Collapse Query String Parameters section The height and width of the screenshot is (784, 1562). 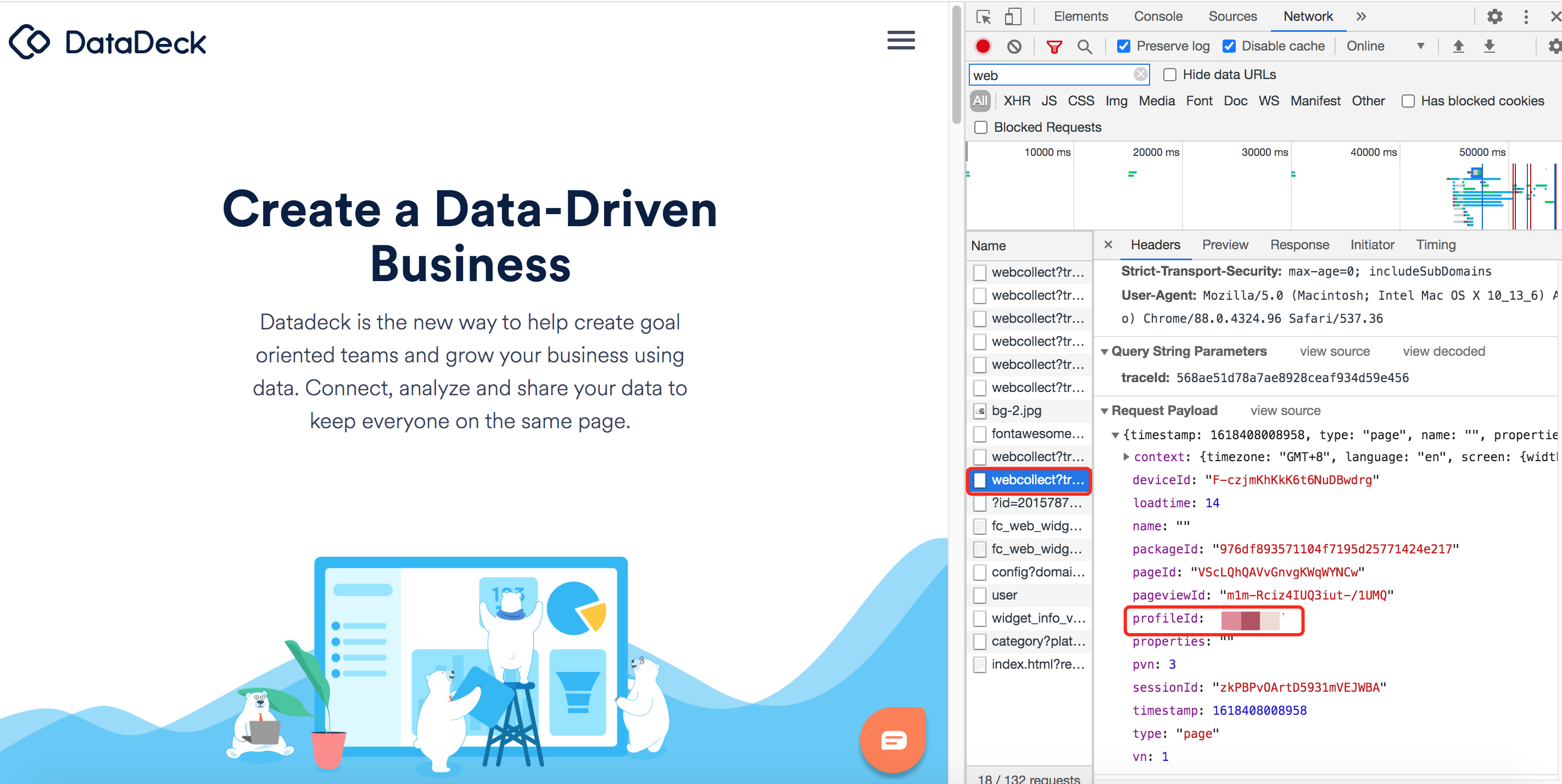pyautogui.click(x=1104, y=352)
